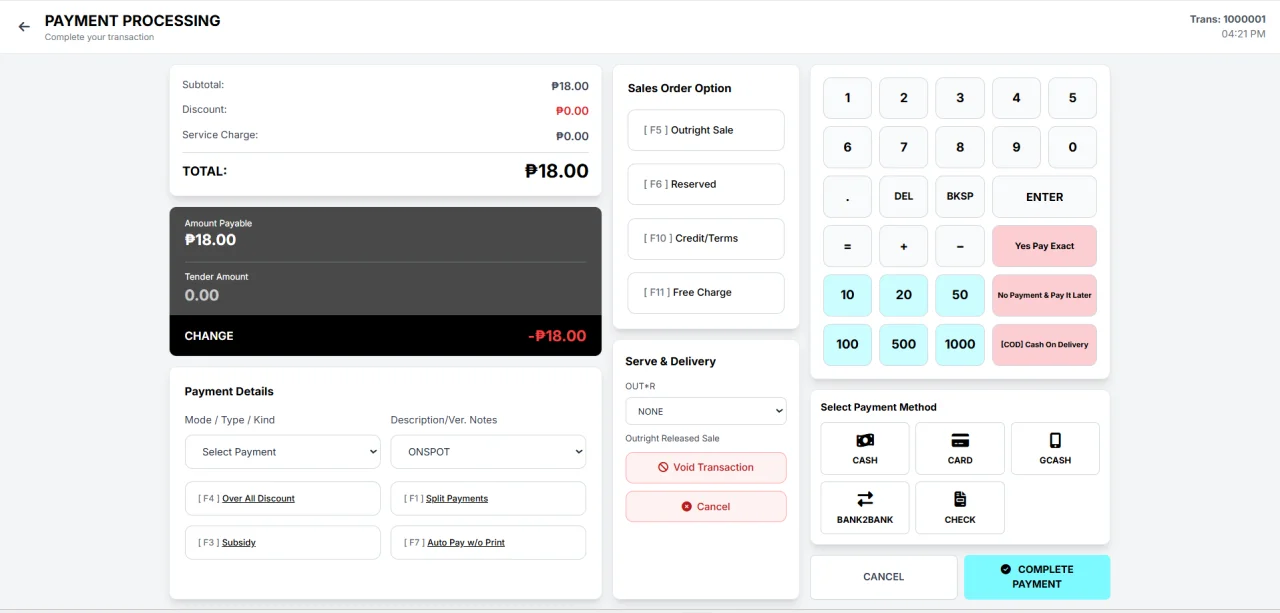Add quick amount 10
Image resolution: width=1280 pixels, height=613 pixels.
[x=848, y=295]
